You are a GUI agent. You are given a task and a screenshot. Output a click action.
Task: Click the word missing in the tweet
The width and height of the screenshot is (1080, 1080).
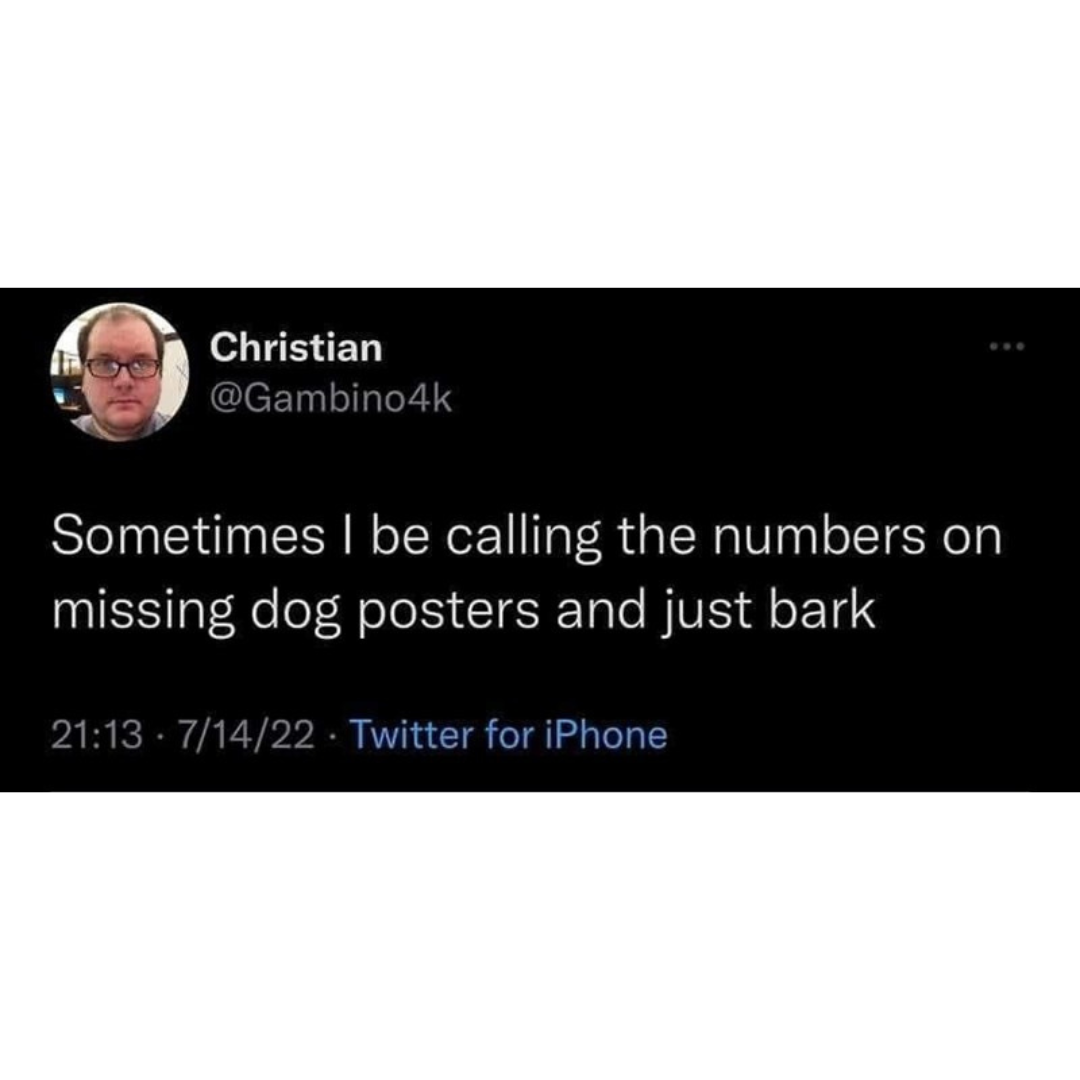coord(143,612)
